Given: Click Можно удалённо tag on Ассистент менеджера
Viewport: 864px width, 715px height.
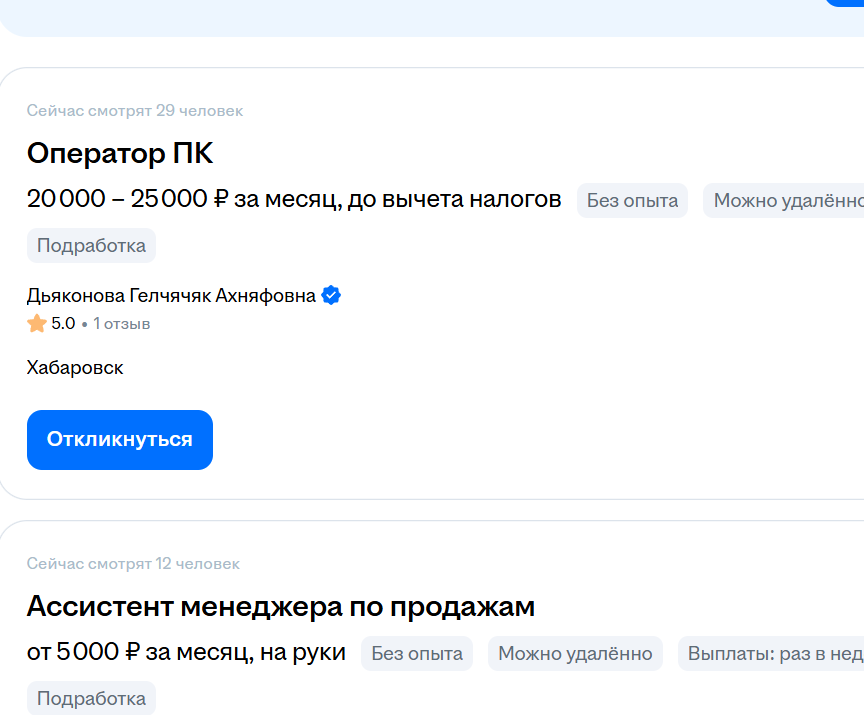Looking at the screenshot, I should pyautogui.click(x=575, y=653).
